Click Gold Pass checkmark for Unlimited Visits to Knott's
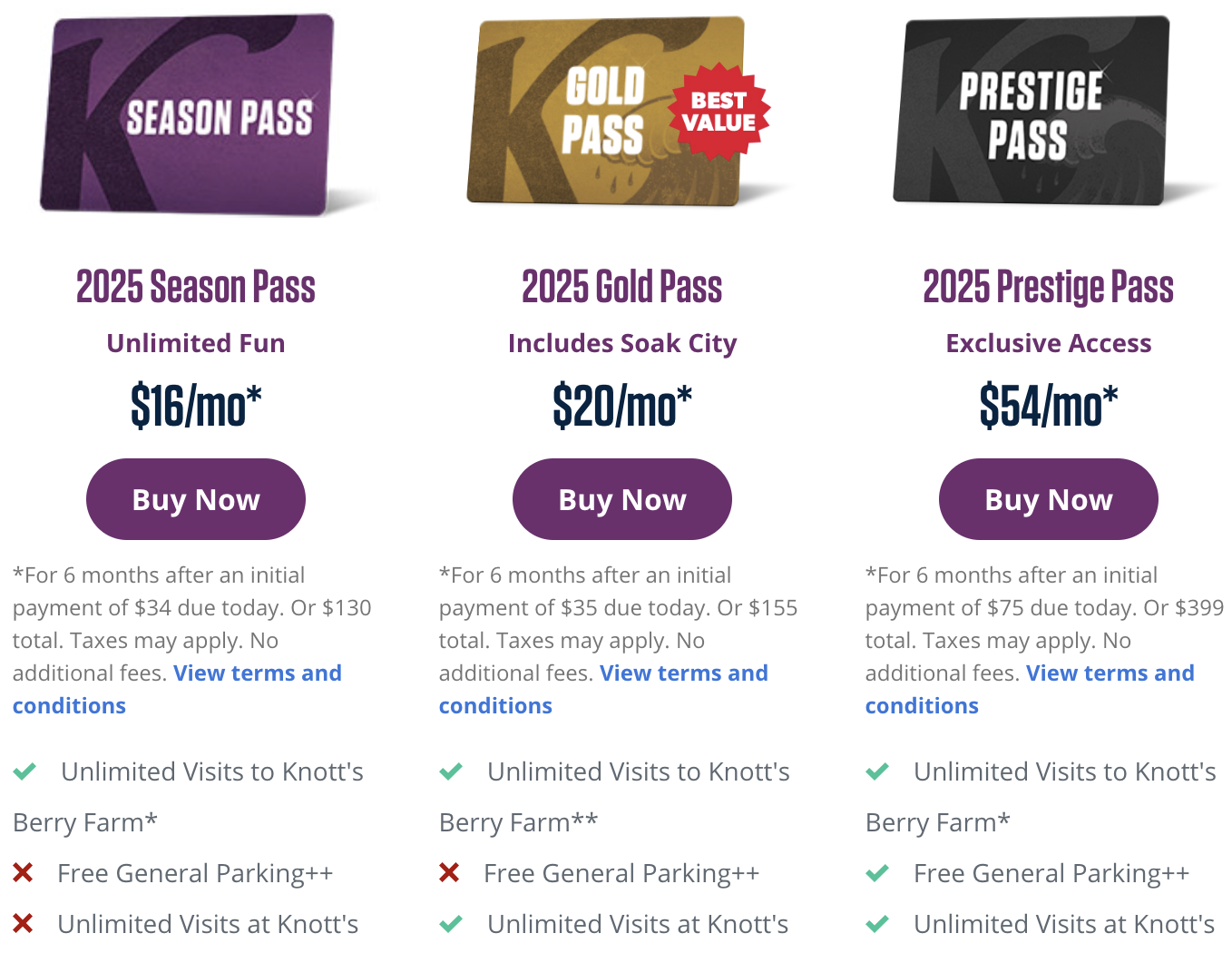 pos(451,771)
